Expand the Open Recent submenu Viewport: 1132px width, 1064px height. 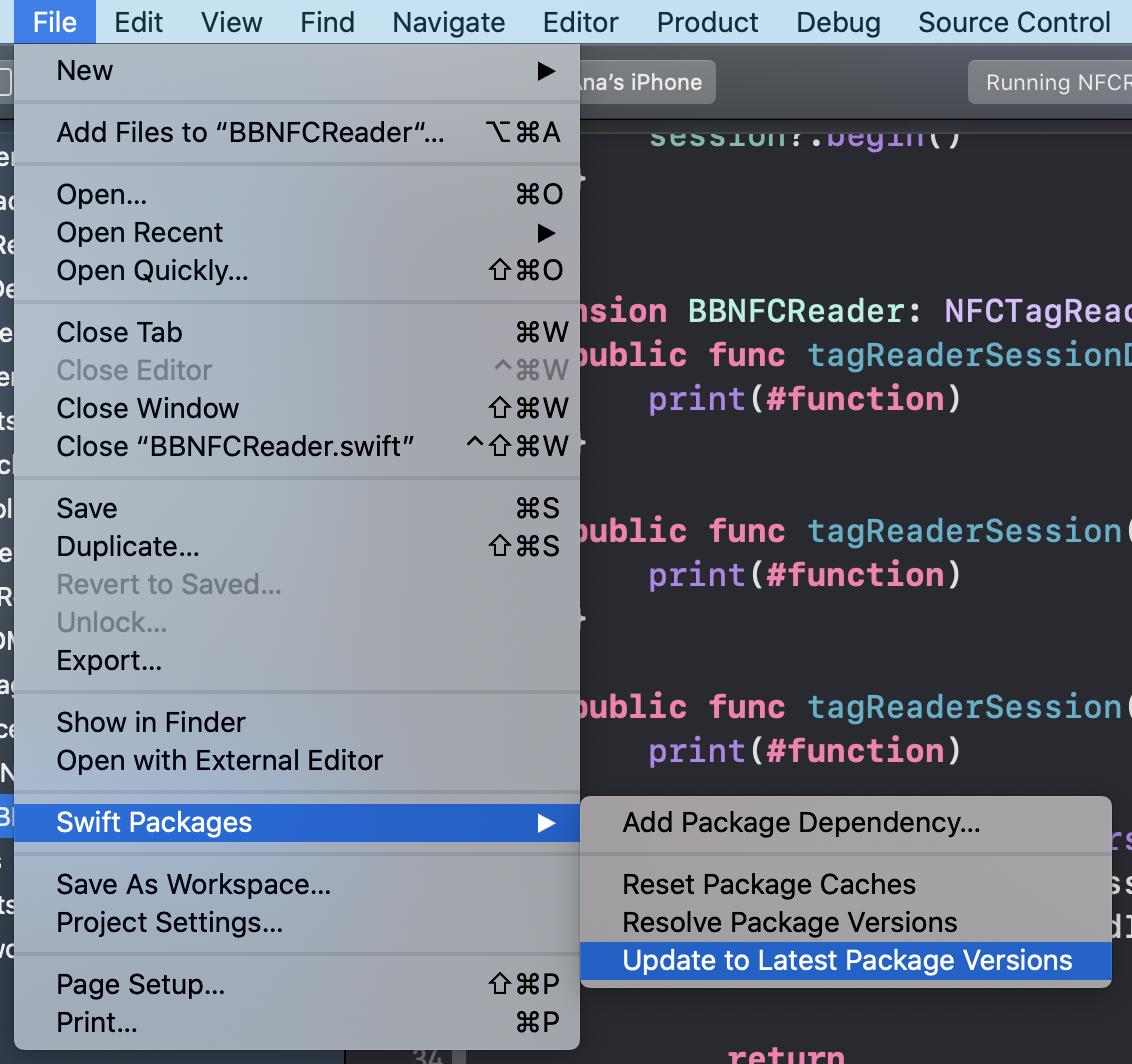click(139, 232)
